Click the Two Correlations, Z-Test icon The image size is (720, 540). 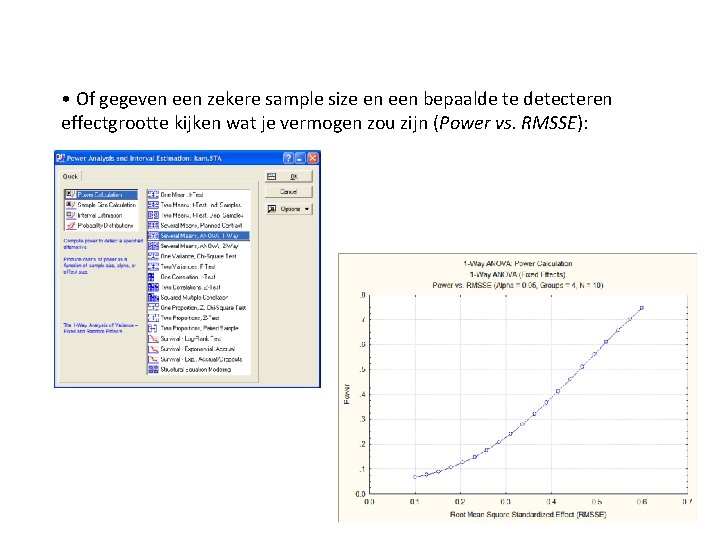pos(153,287)
